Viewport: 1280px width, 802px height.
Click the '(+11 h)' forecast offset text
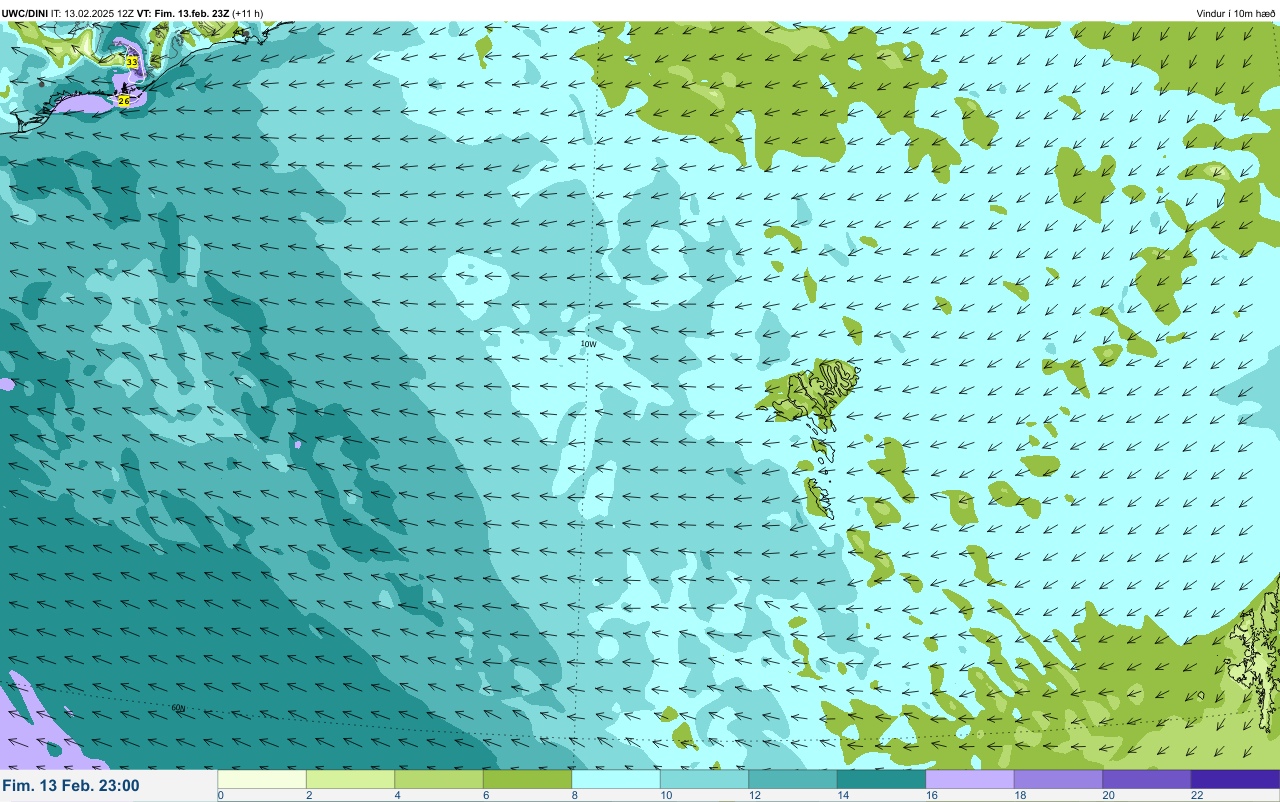pos(248,13)
